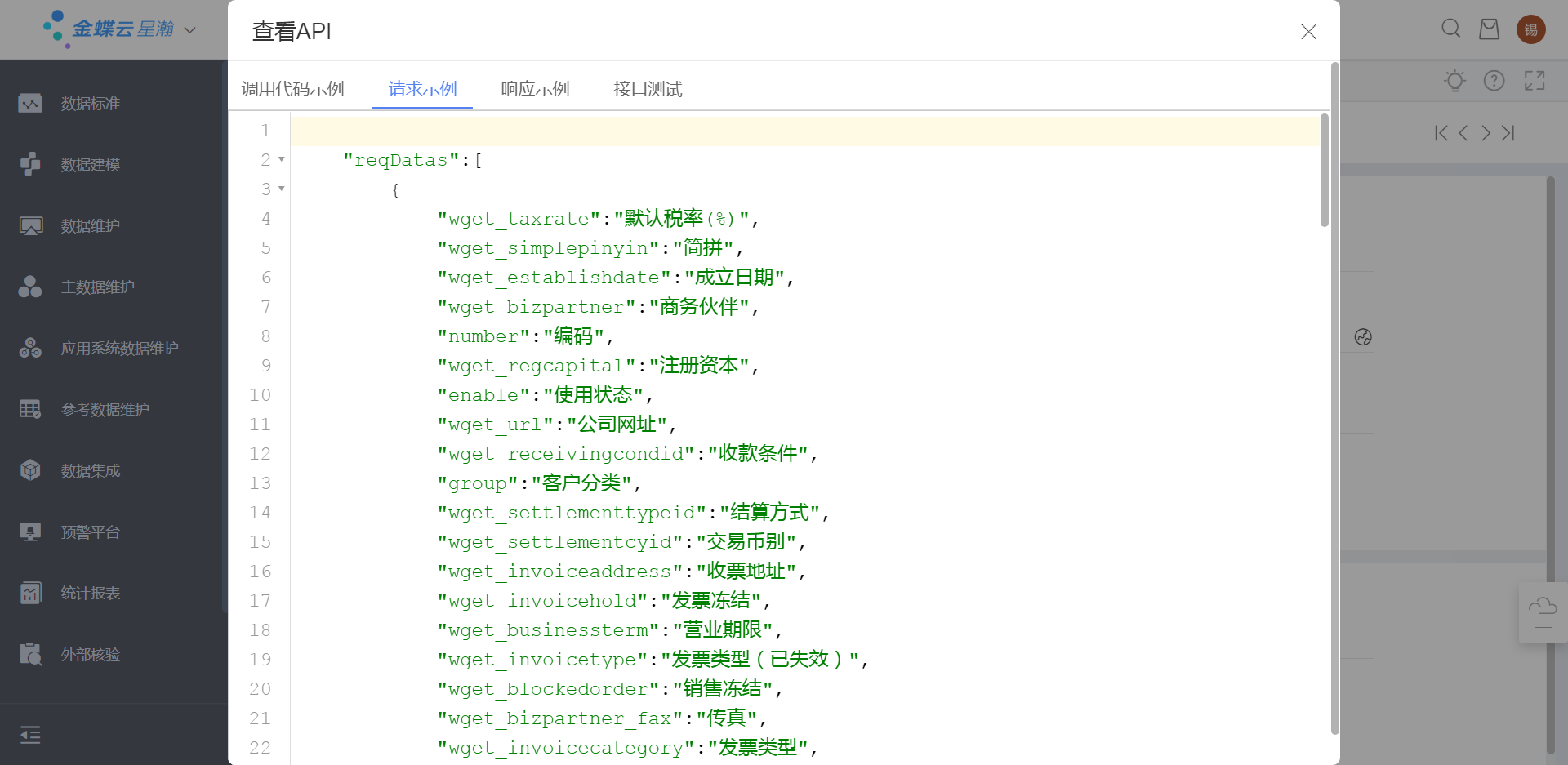Go to last record arrow
1568x765 pixels.
pos(1508,133)
